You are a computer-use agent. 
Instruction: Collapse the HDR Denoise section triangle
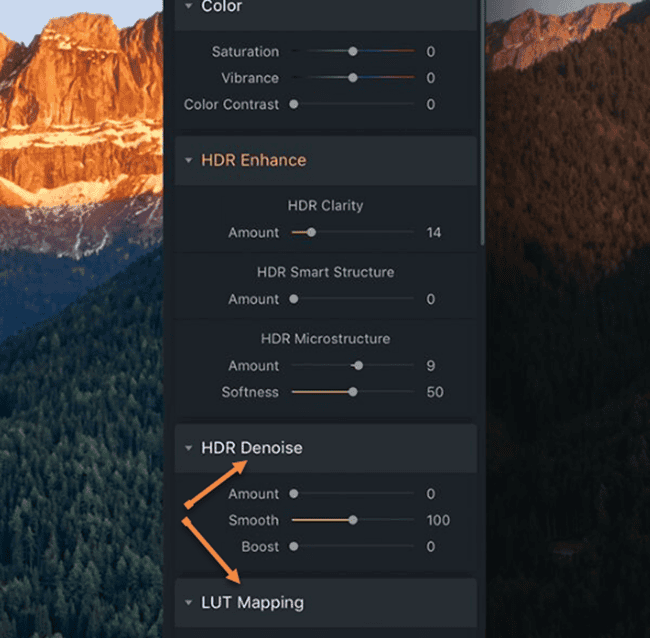[x=189, y=448]
